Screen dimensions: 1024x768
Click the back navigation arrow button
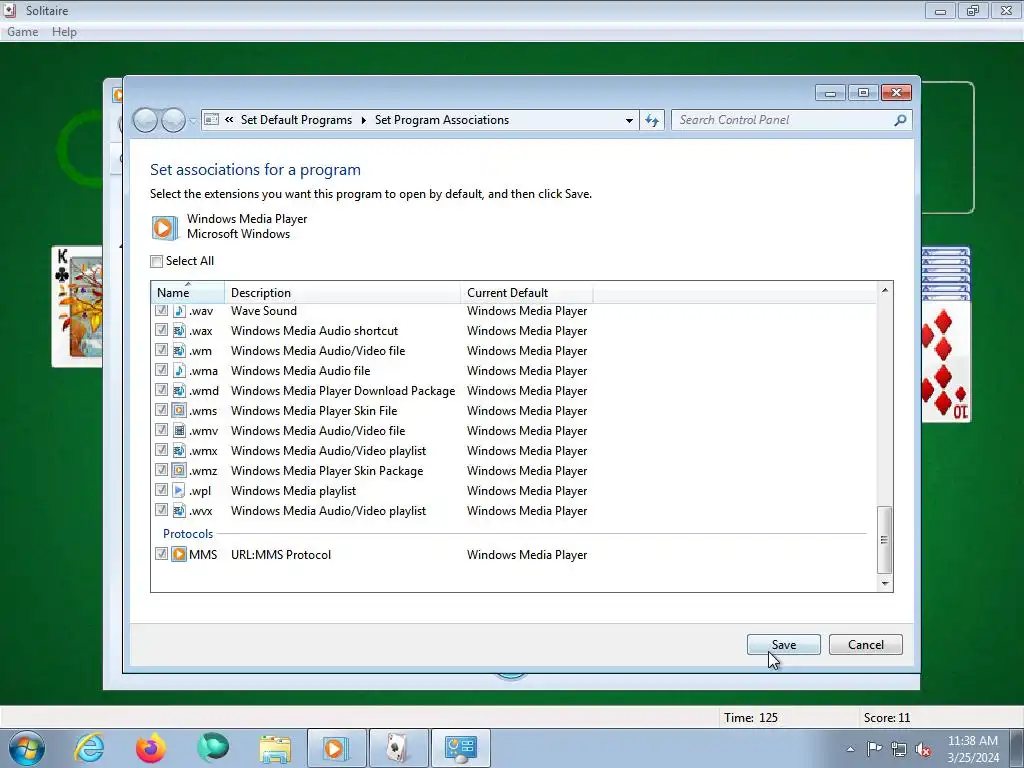(145, 120)
